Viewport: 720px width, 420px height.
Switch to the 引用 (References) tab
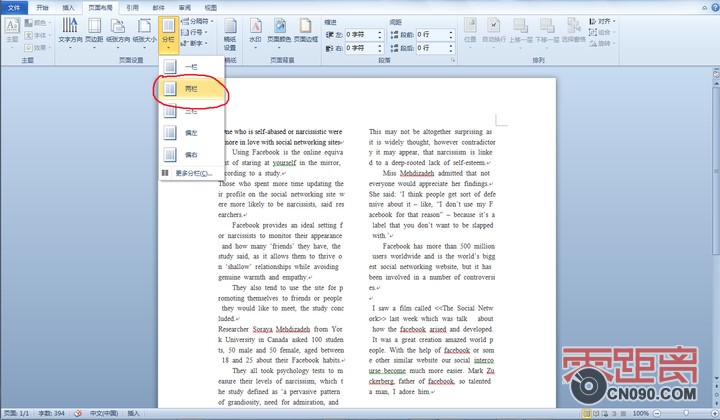tap(132, 7)
